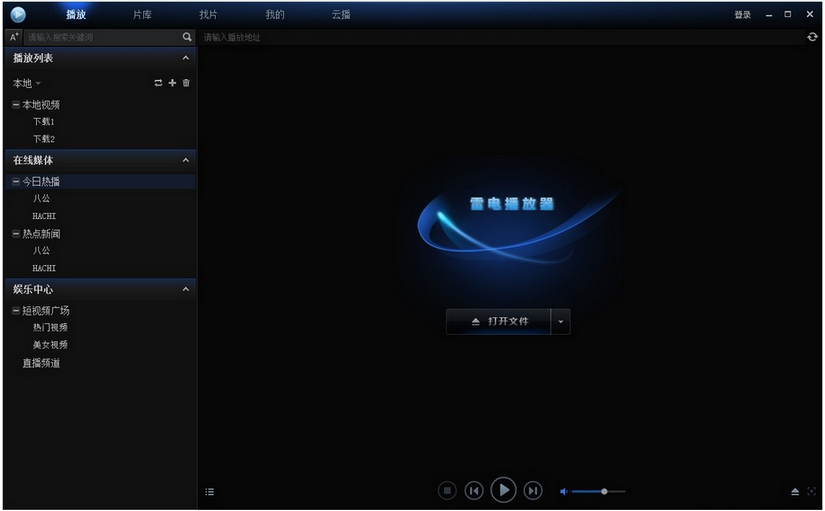This screenshot has width=825, height=511.
Task: Open the 本地 dropdown
Action: [27, 83]
